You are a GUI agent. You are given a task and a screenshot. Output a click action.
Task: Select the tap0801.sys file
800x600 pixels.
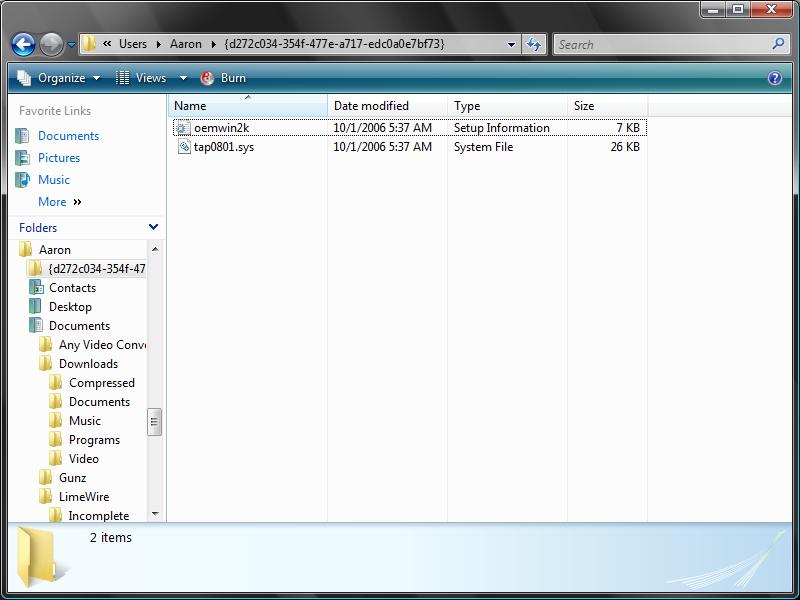(223, 147)
